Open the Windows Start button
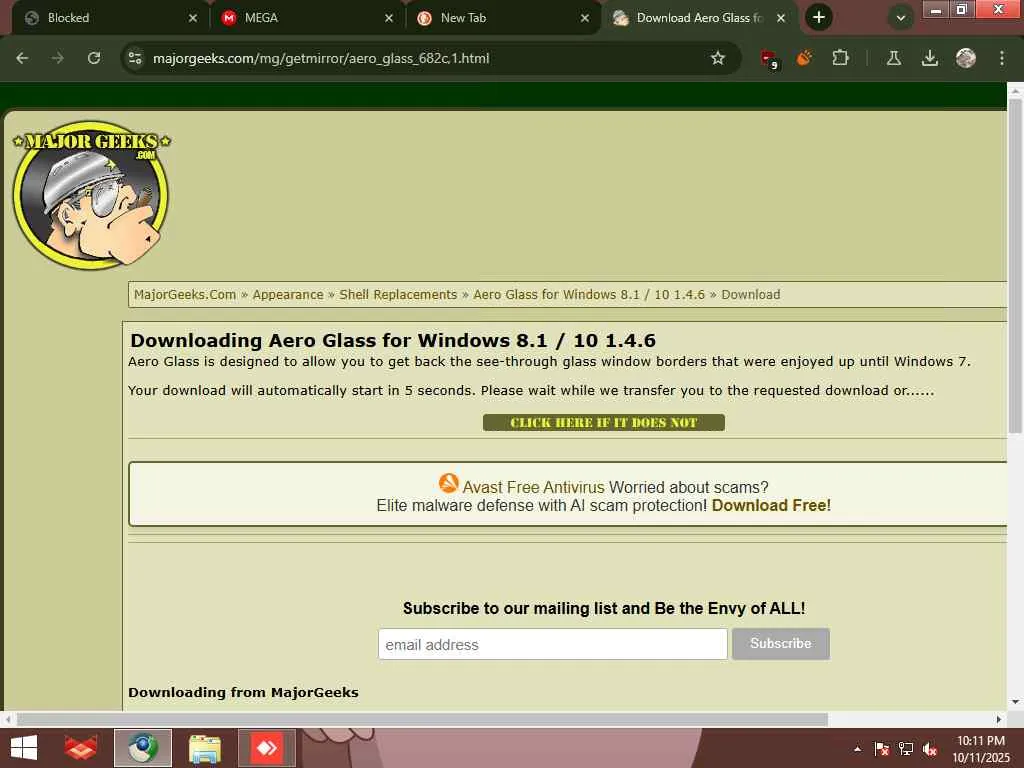This screenshot has height=768, width=1024. 24,748
